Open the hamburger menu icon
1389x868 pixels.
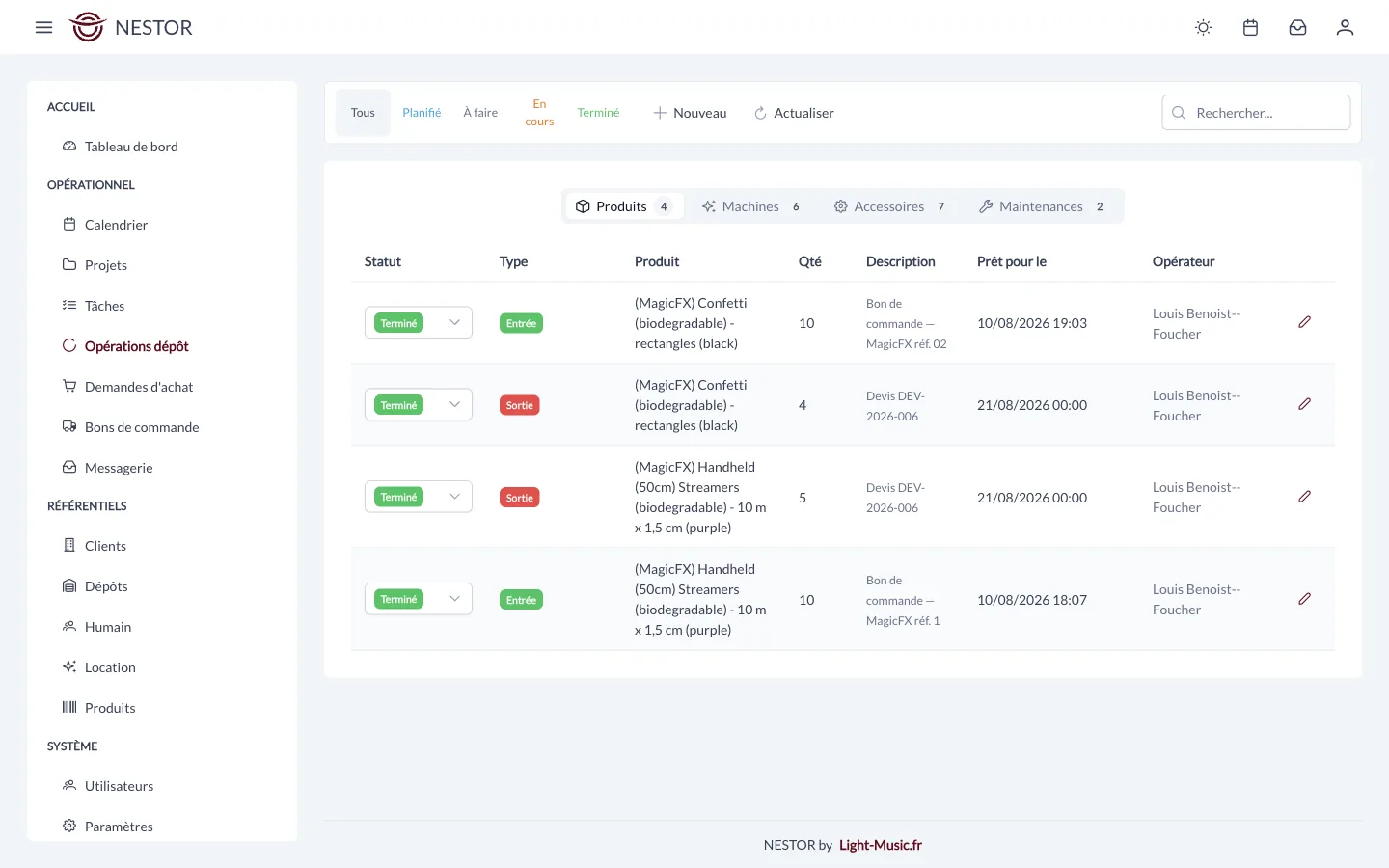43,27
